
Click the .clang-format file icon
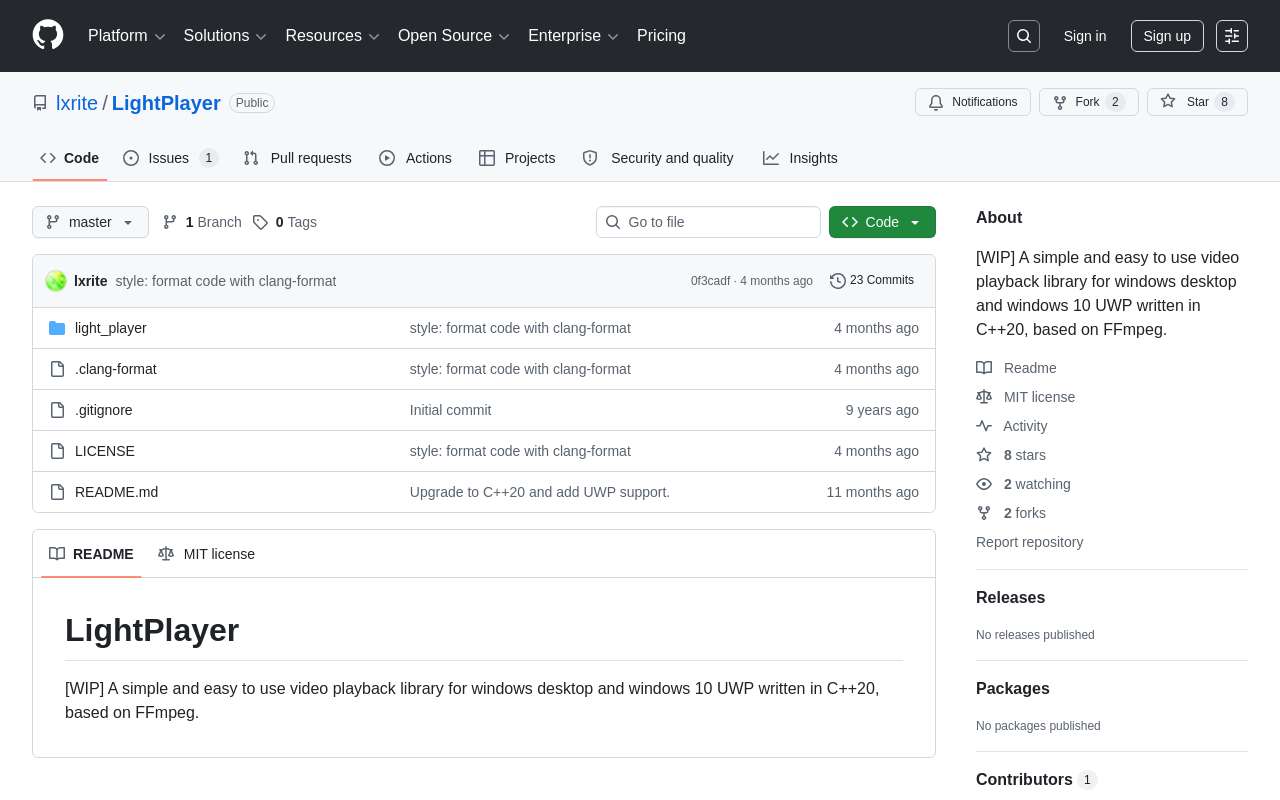57,369
